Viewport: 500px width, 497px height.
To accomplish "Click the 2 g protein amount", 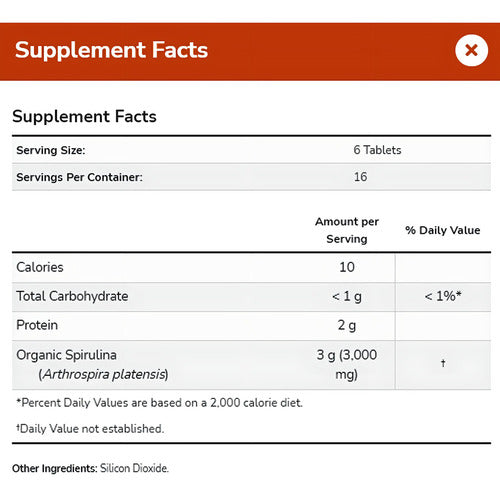I will coord(347,325).
